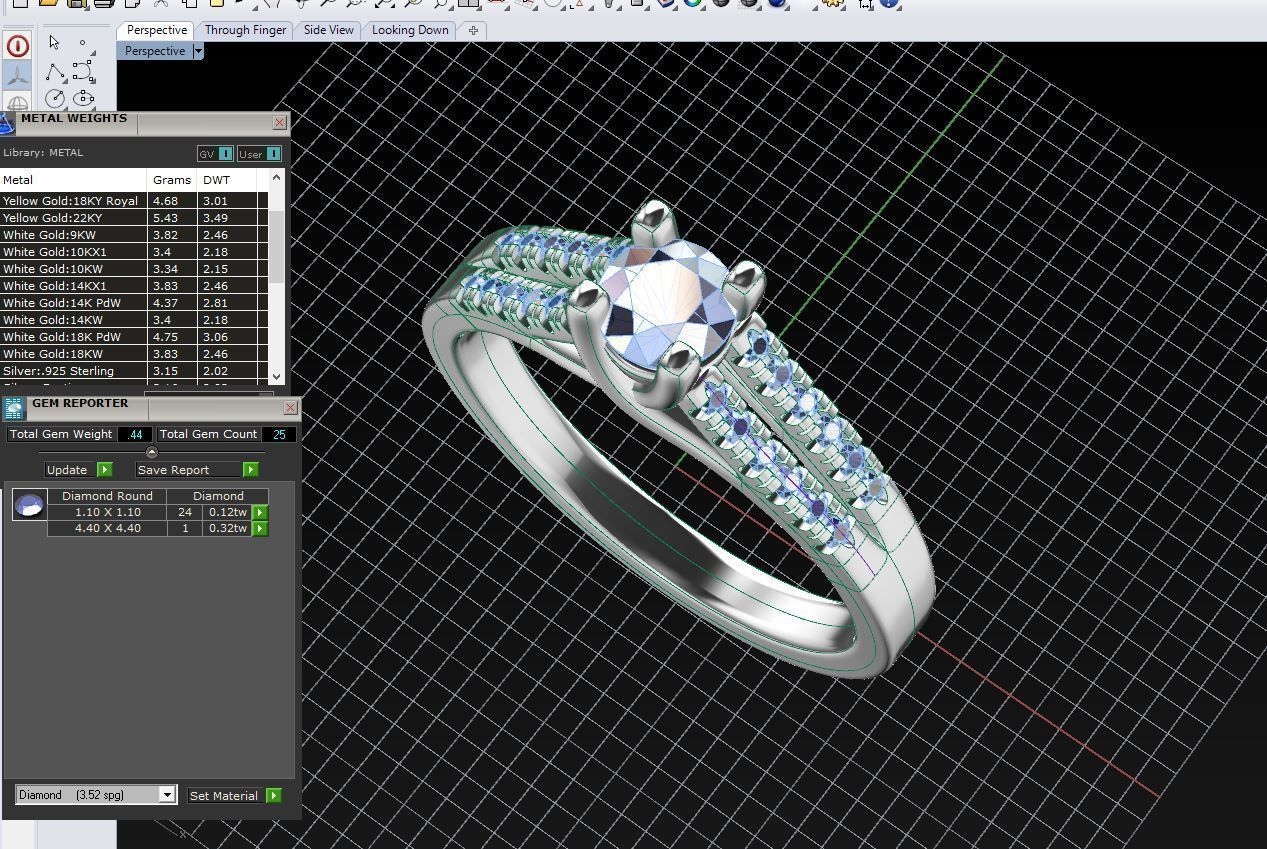Select the White Gold:14KW row
Image resolution: width=1267 pixels, height=849 pixels.
pos(134,320)
